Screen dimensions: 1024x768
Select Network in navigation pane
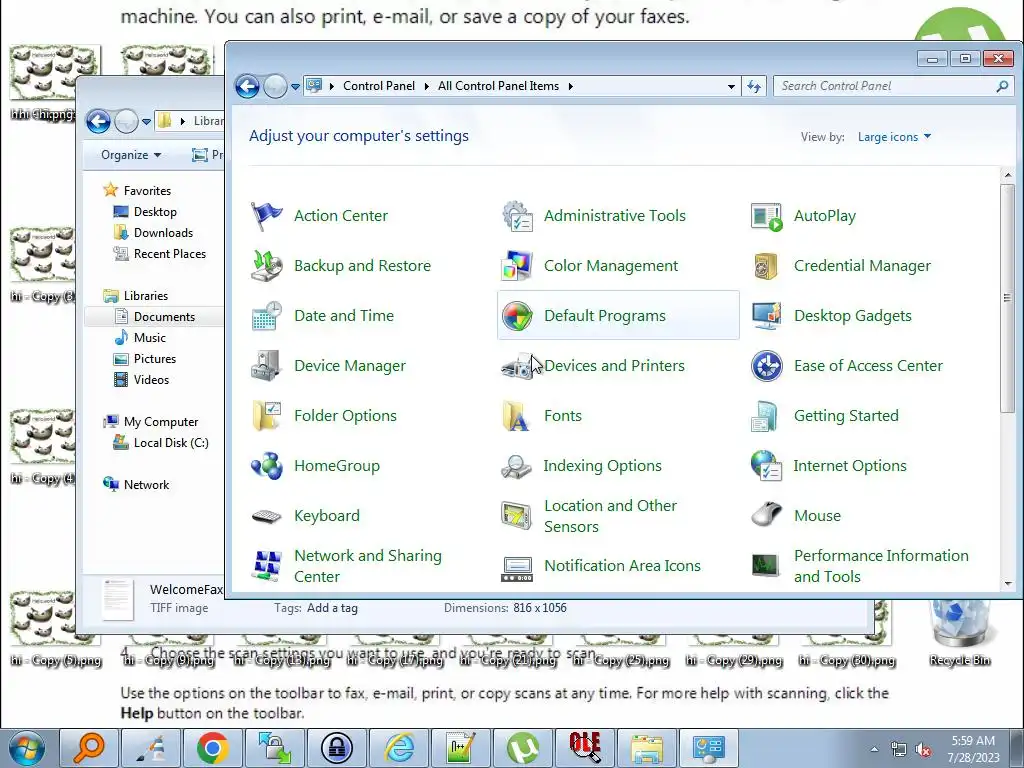[x=146, y=485]
